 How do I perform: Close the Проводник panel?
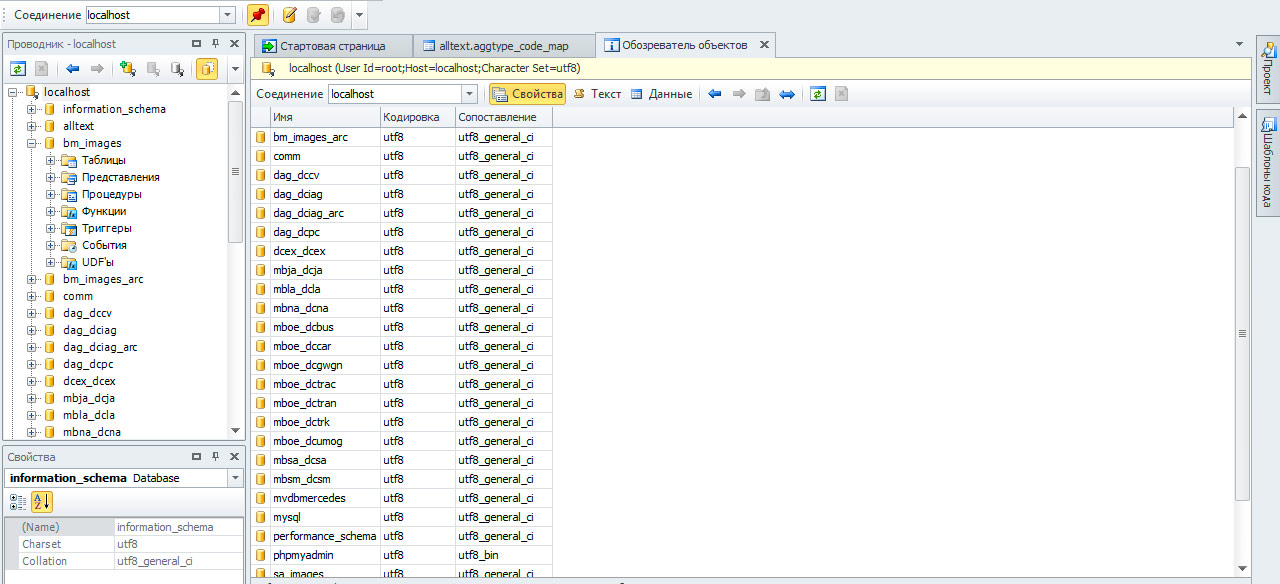click(x=234, y=44)
